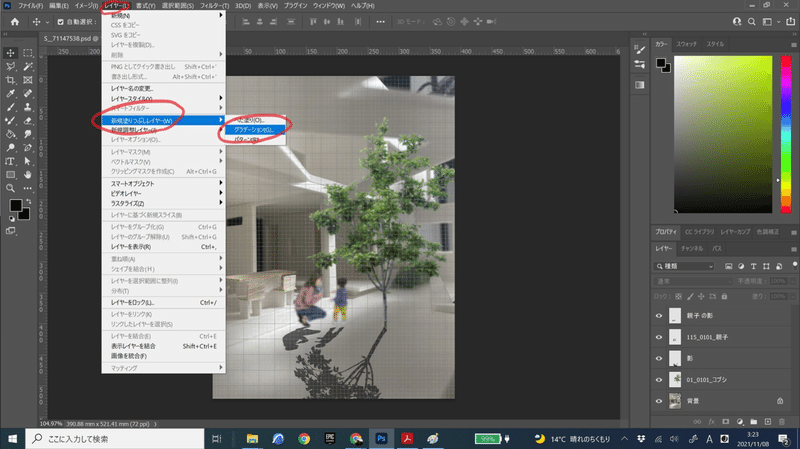Viewport: 800px width, 449px height.
Task: Select the Dodge tool
Action: (10, 148)
